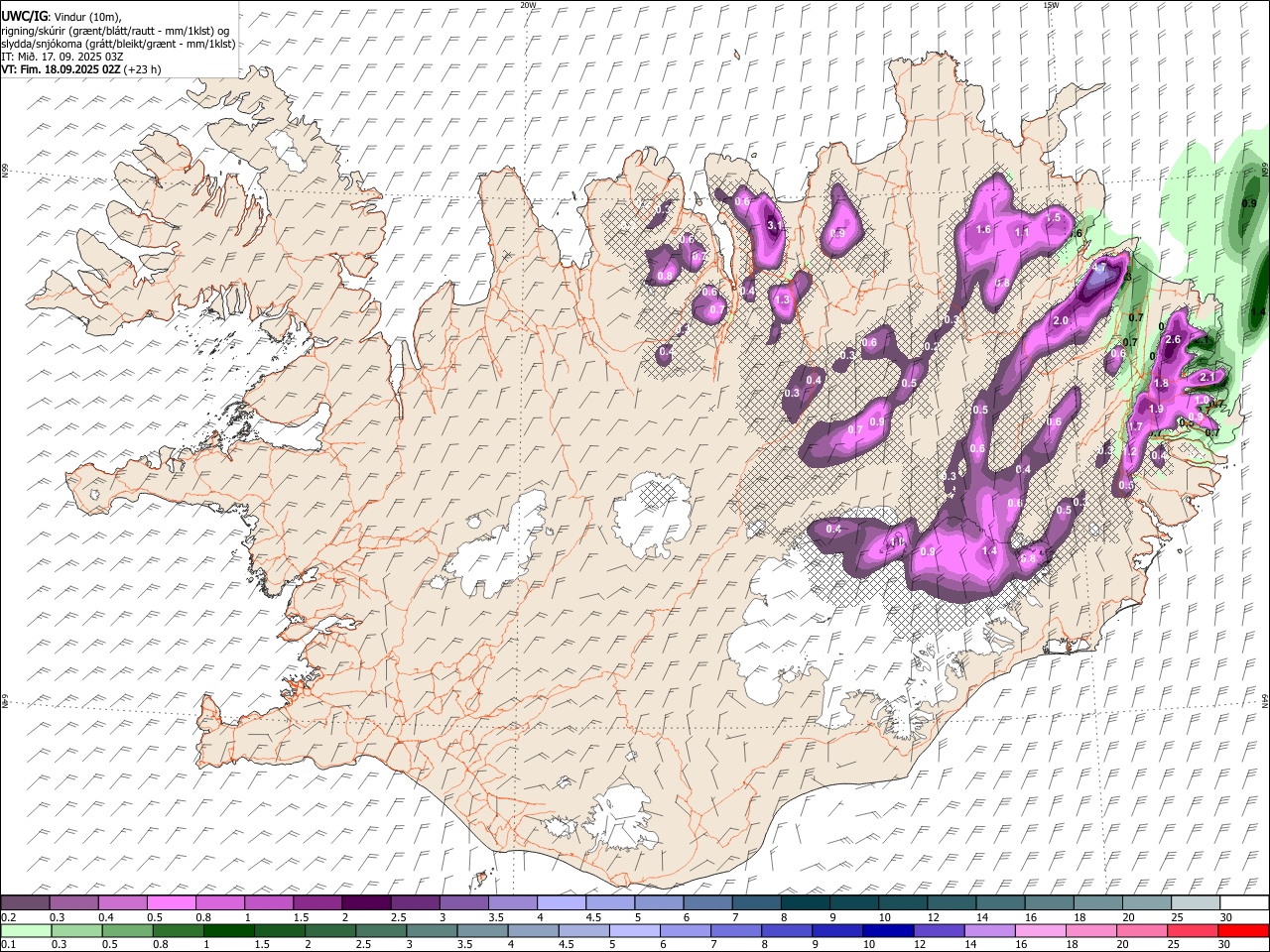Image resolution: width=1270 pixels, height=952 pixels.
Task: Click the white 30+ snow swatch
Action: tap(1244, 903)
